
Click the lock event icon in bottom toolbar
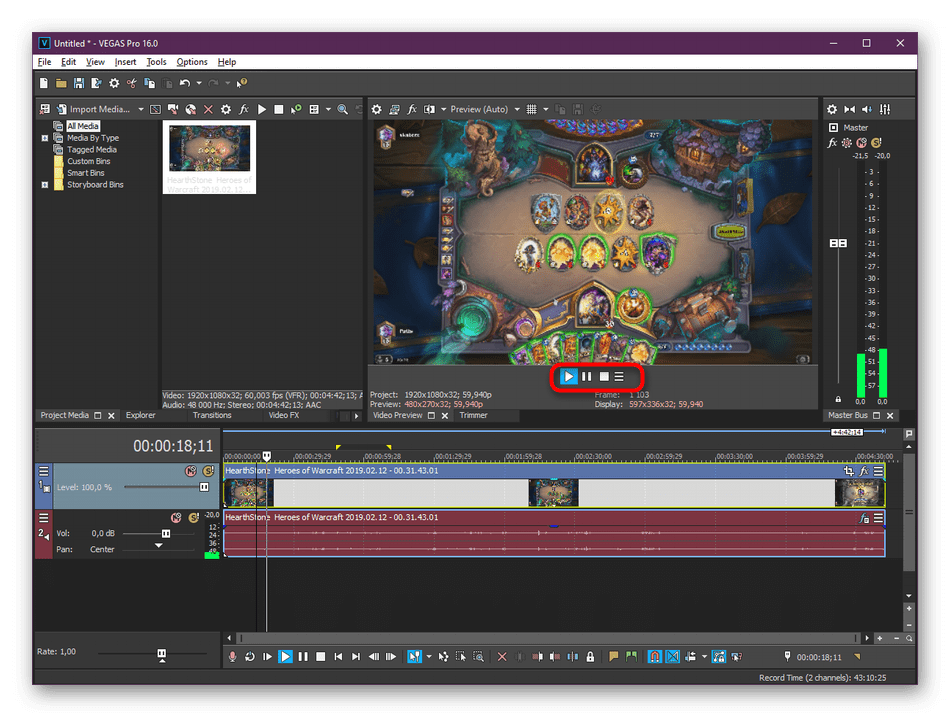coord(590,657)
